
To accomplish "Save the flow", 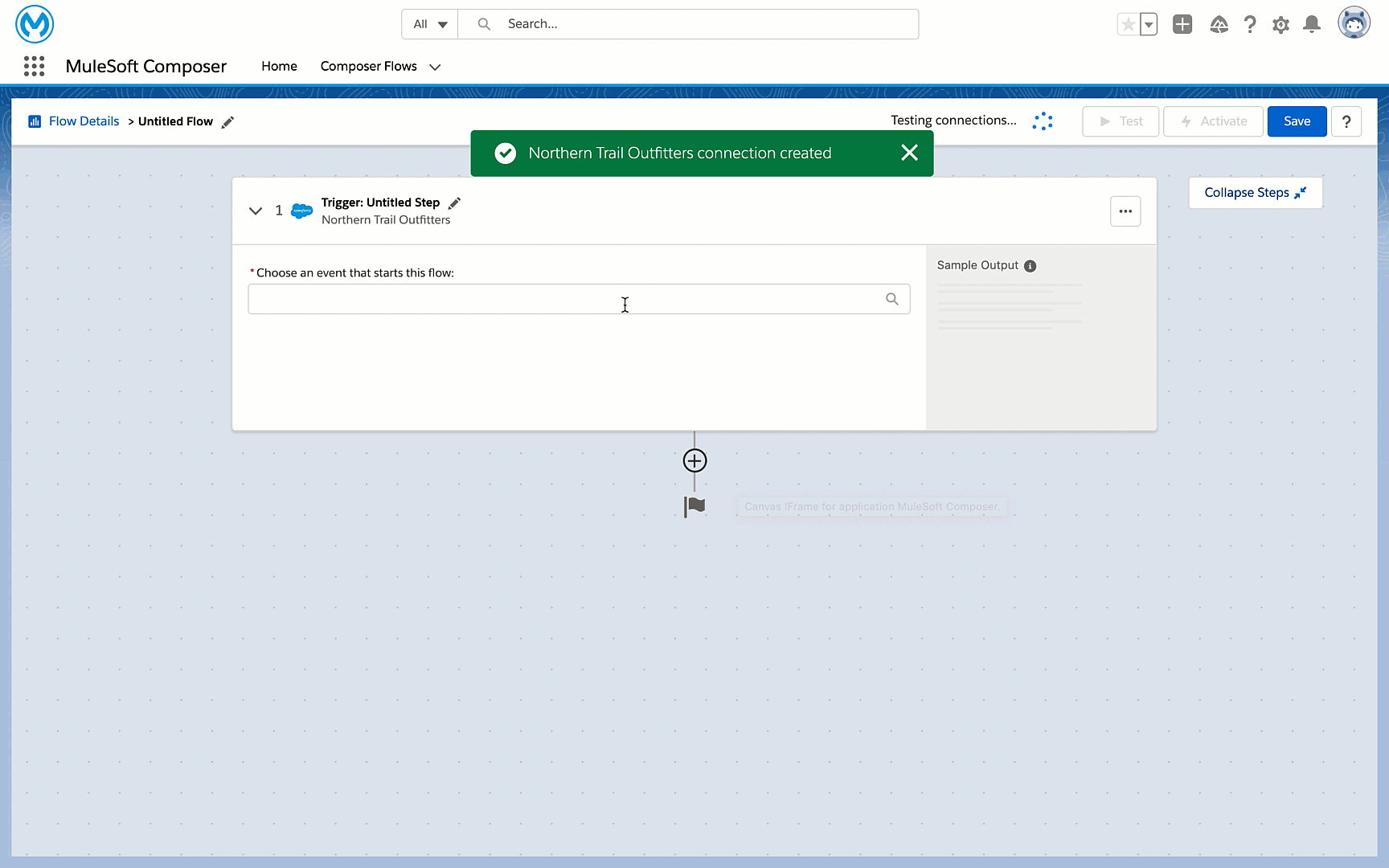I will (x=1297, y=121).
